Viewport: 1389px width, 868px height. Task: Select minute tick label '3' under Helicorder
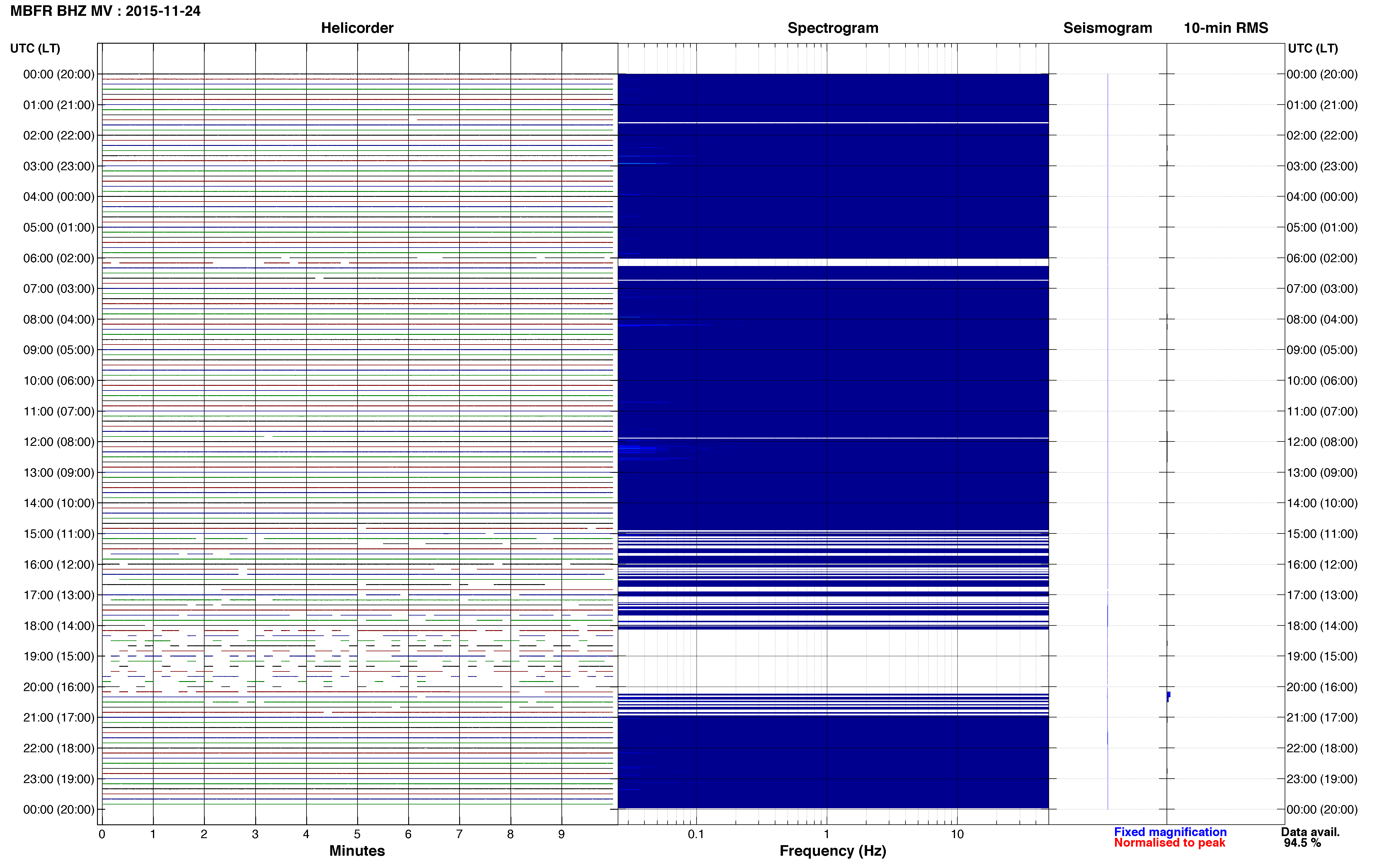coord(255,835)
